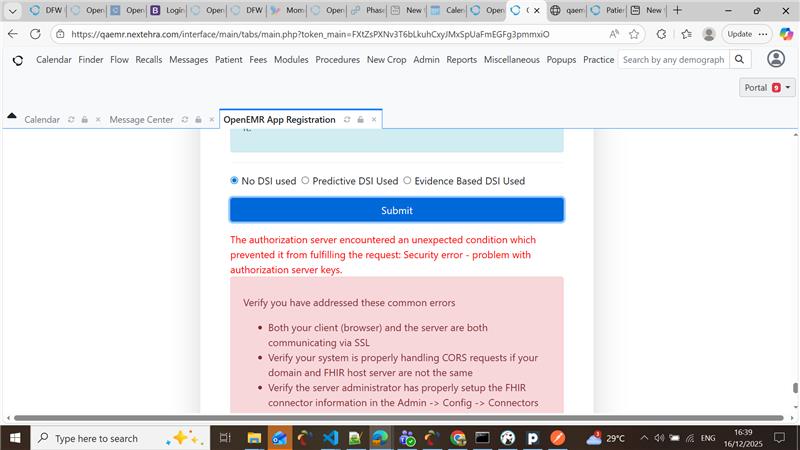Expand the Portal dropdown button
800x450 pixels.
pyautogui.click(x=767, y=88)
